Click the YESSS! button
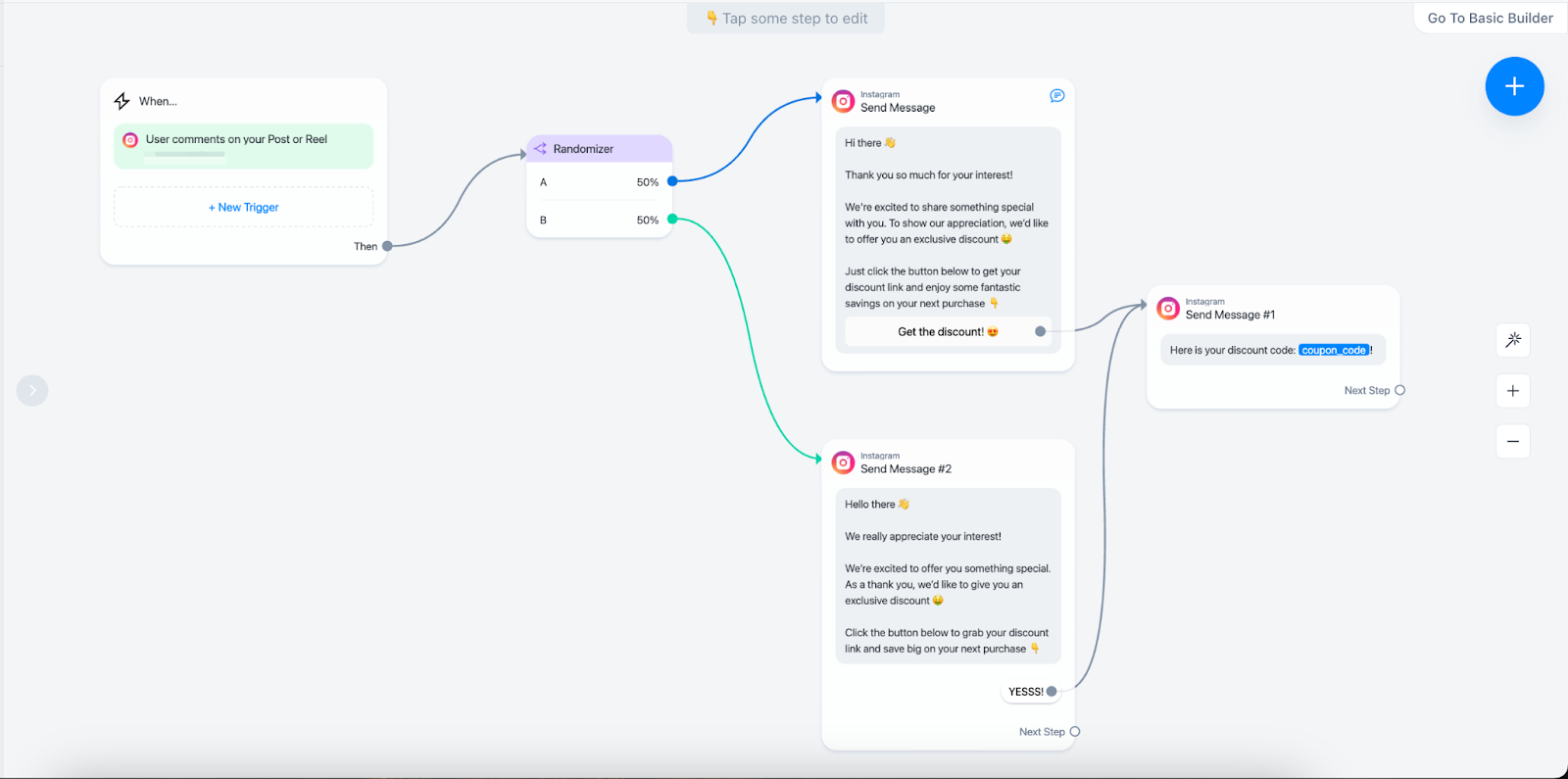The height and width of the screenshot is (779, 1568). click(1026, 692)
